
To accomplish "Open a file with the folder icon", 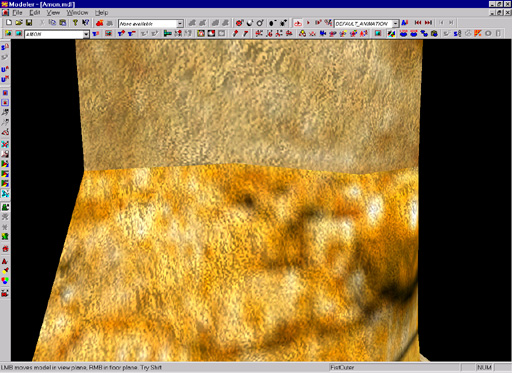I will pos(19,23).
